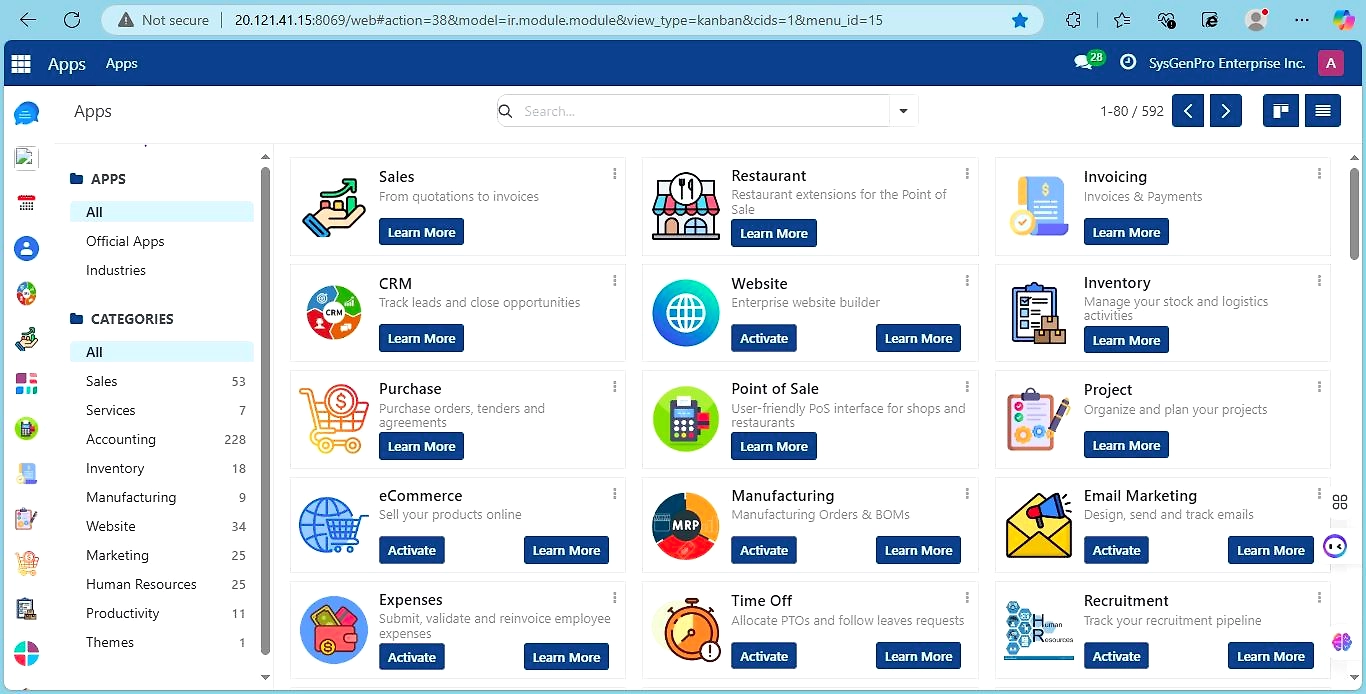Click the Inventory app icon
This screenshot has height=694, width=1366.
coord(1039,313)
